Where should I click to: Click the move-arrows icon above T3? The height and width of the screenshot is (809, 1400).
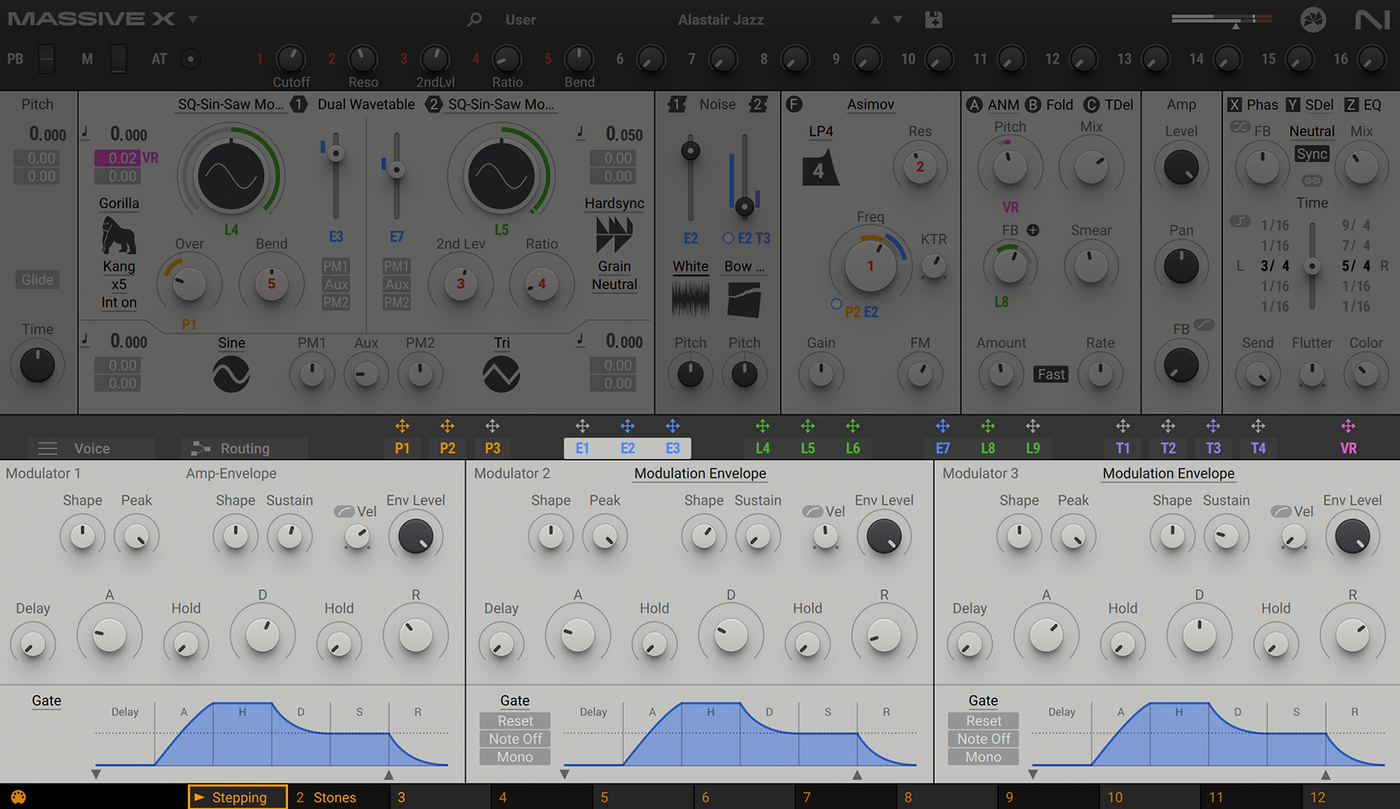1213,426
